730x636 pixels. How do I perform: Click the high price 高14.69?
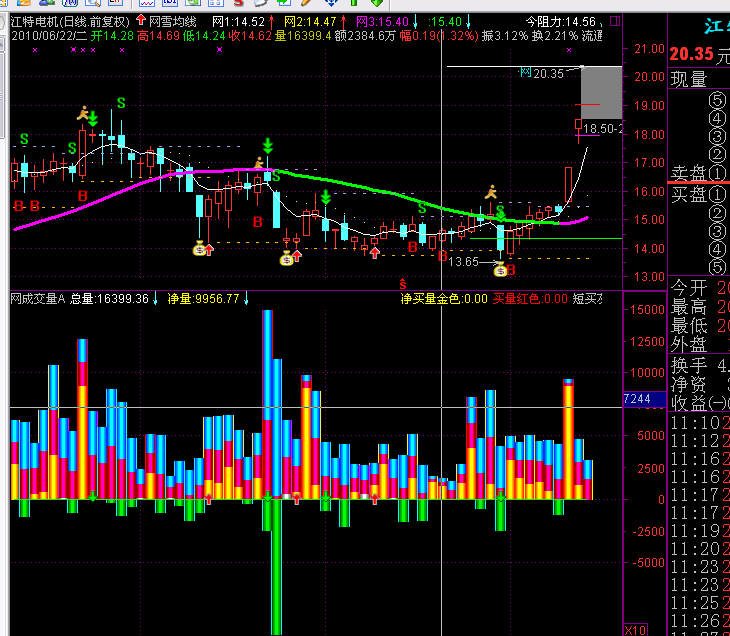tap(158, 36)
